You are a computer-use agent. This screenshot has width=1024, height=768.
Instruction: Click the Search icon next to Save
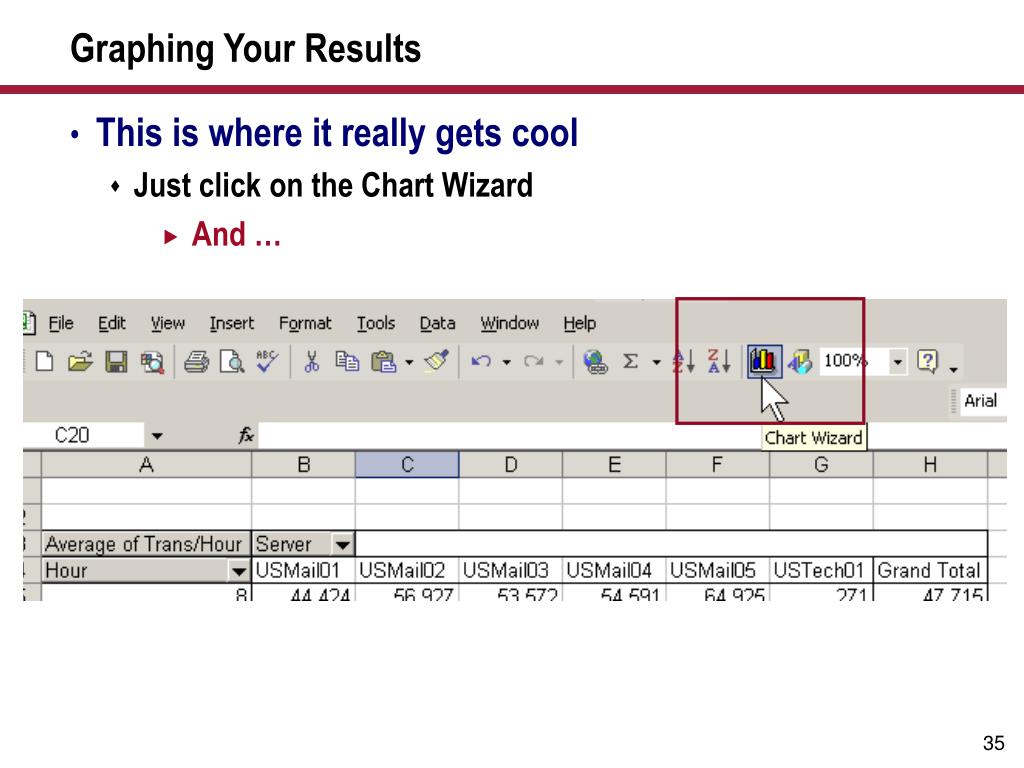pyautogui.click(x=152, y=362)
